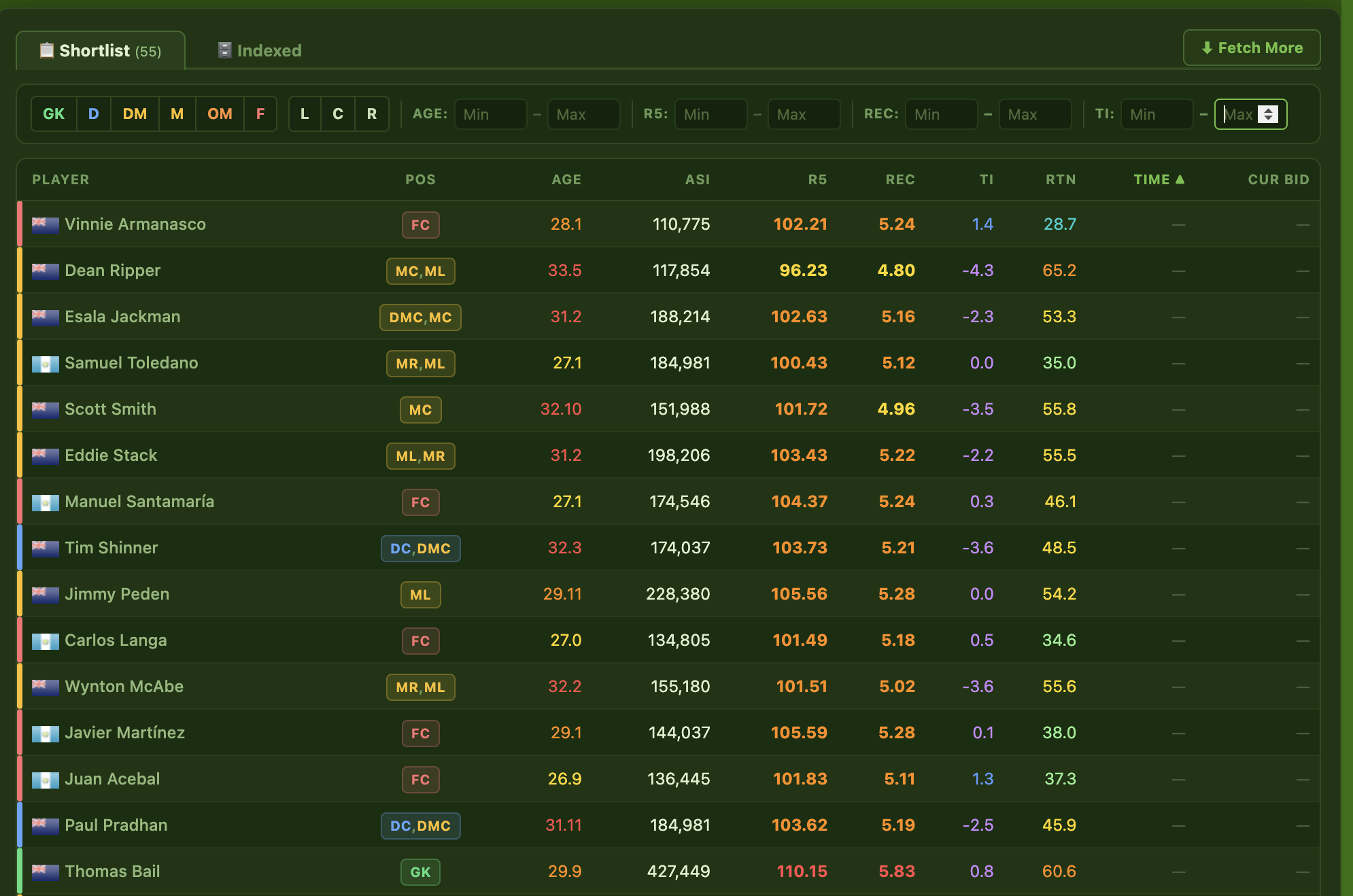Sort by the PLAYER column header

[x=61, y=179]
